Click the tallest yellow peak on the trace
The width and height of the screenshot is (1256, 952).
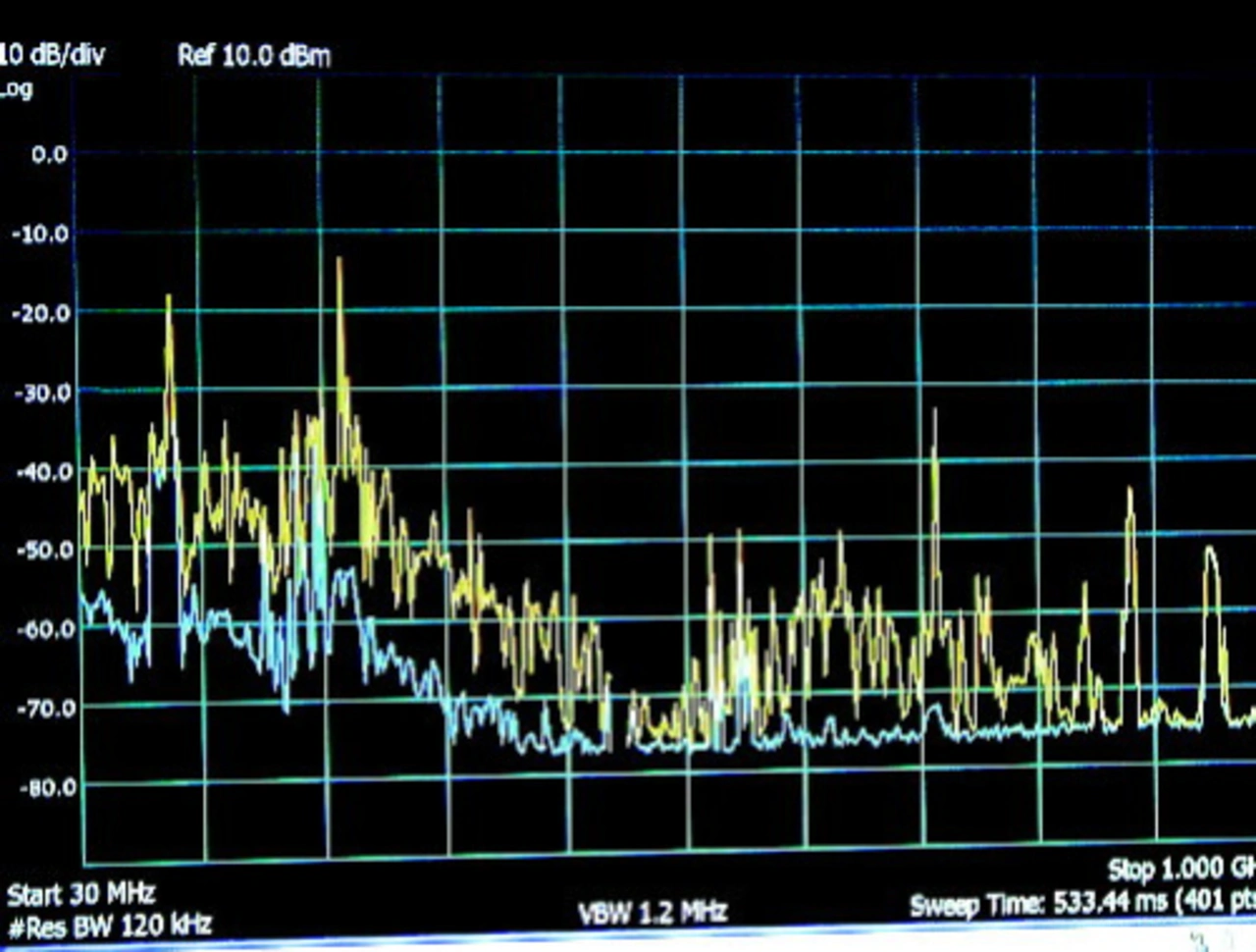tap(340, 263)
